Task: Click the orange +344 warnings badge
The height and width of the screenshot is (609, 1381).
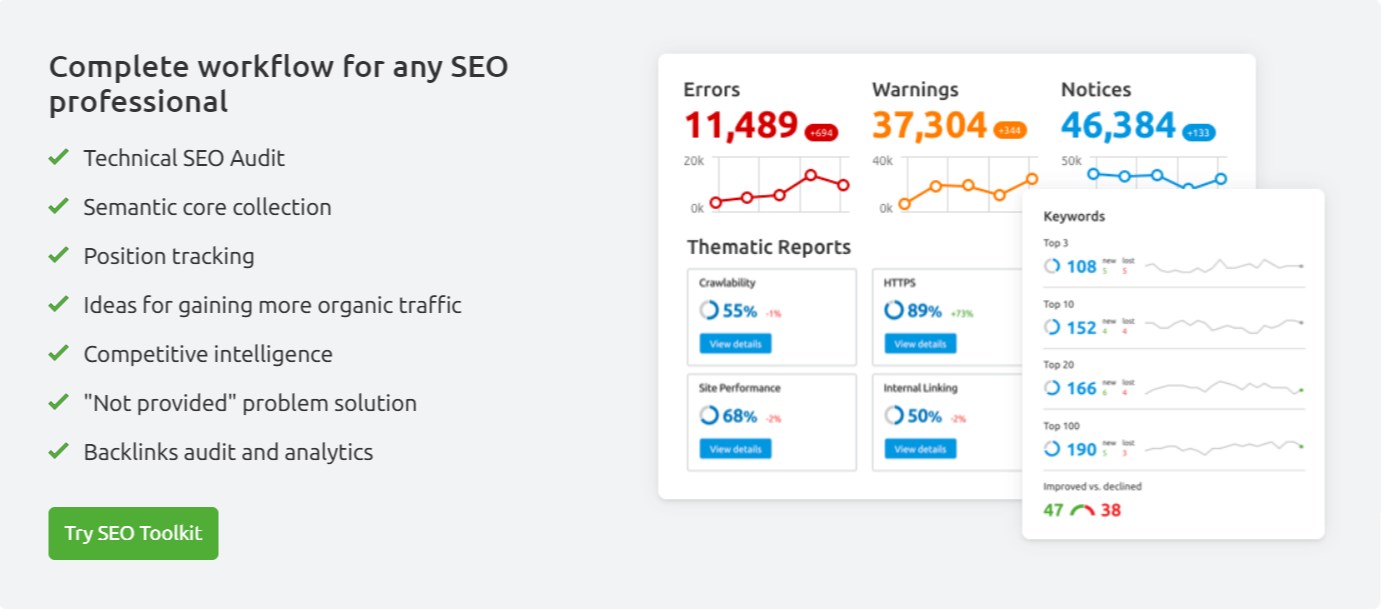Action: click(x=1010, y=131)
